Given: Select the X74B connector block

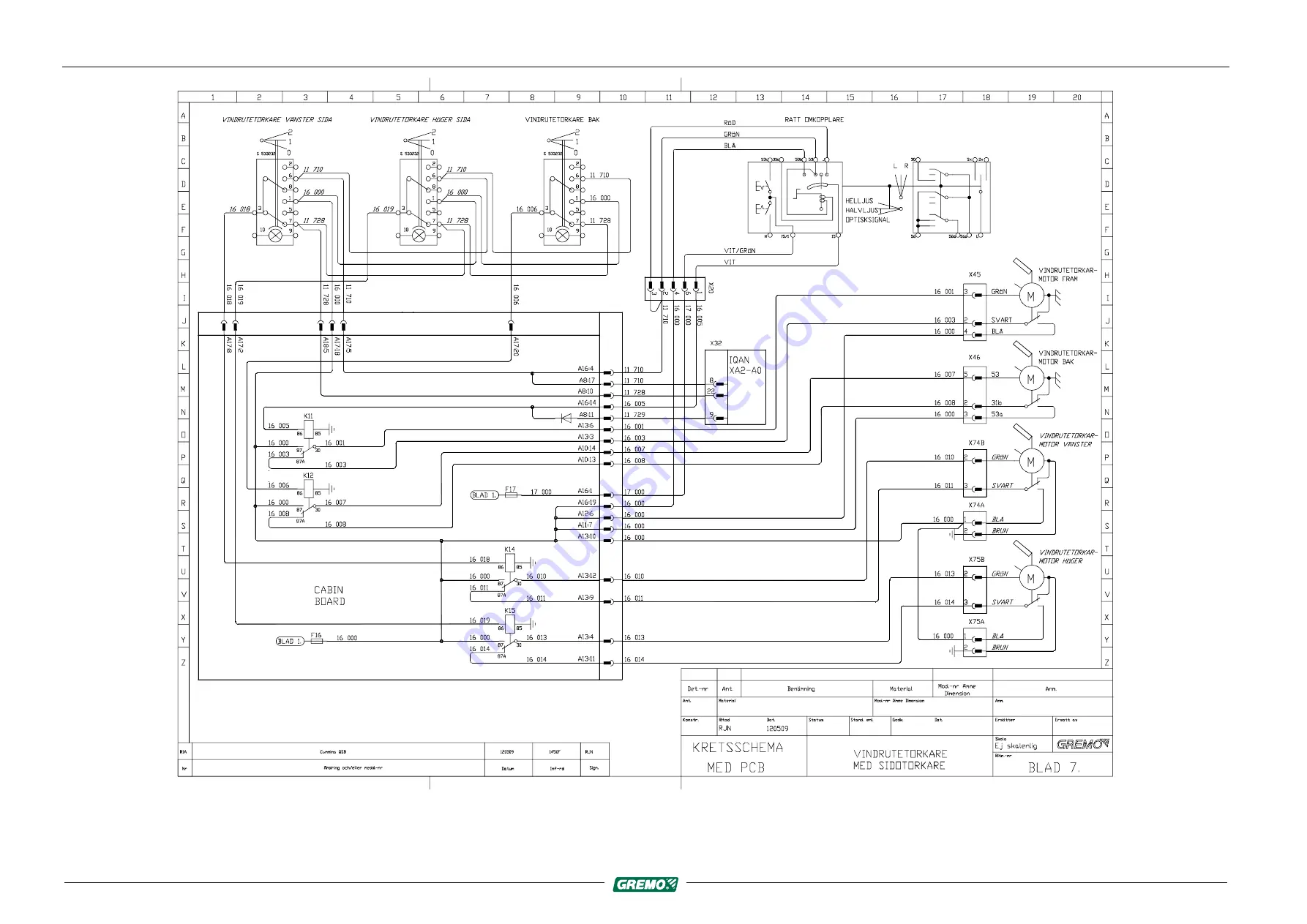Looking at the screenshot, I should (975, 472).
